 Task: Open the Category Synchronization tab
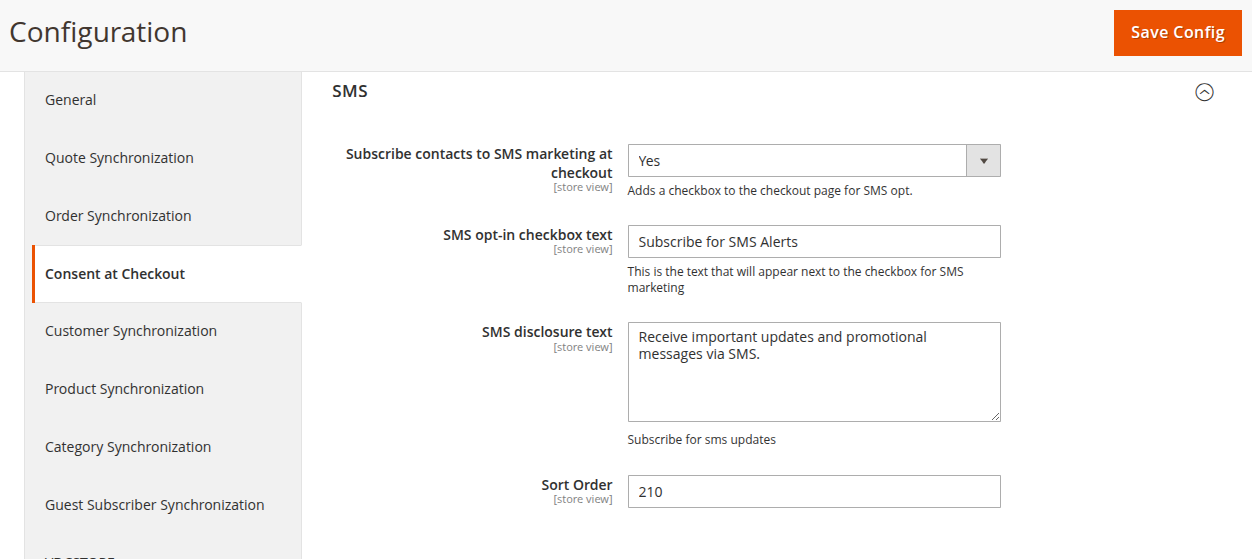(128, 447)
